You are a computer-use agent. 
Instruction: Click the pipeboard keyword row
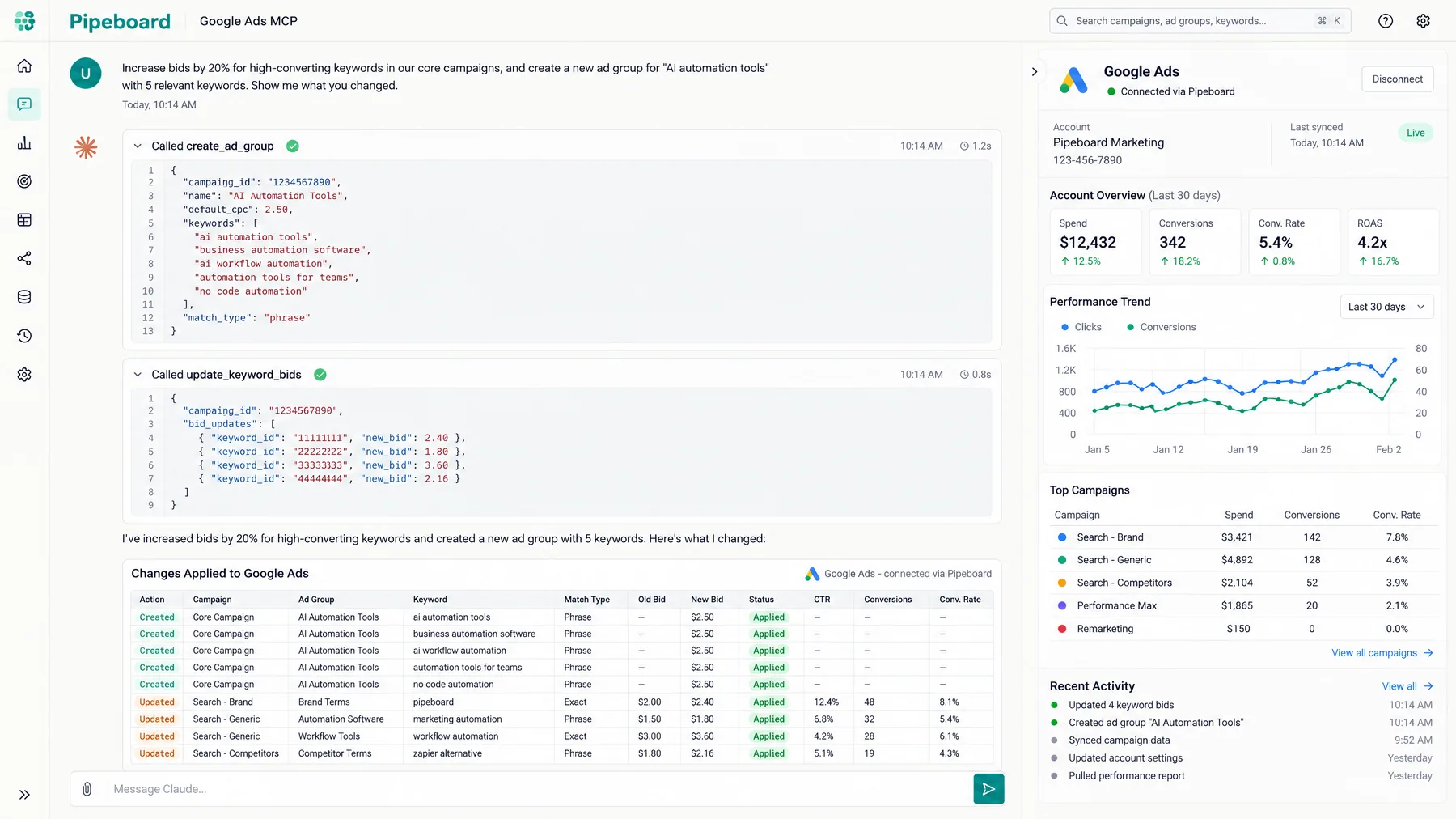tap(561, 702)
